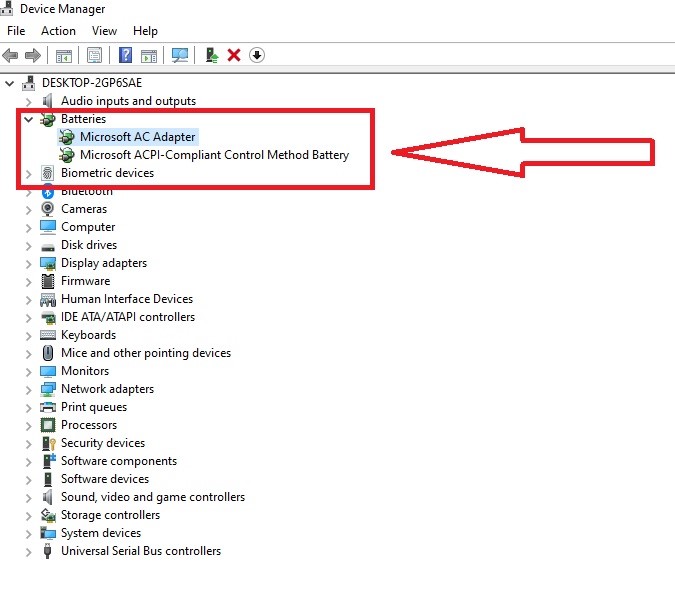The image size is (675, 590).
Task: Expand the Network adapters chevron
Action: pos(29,390)
